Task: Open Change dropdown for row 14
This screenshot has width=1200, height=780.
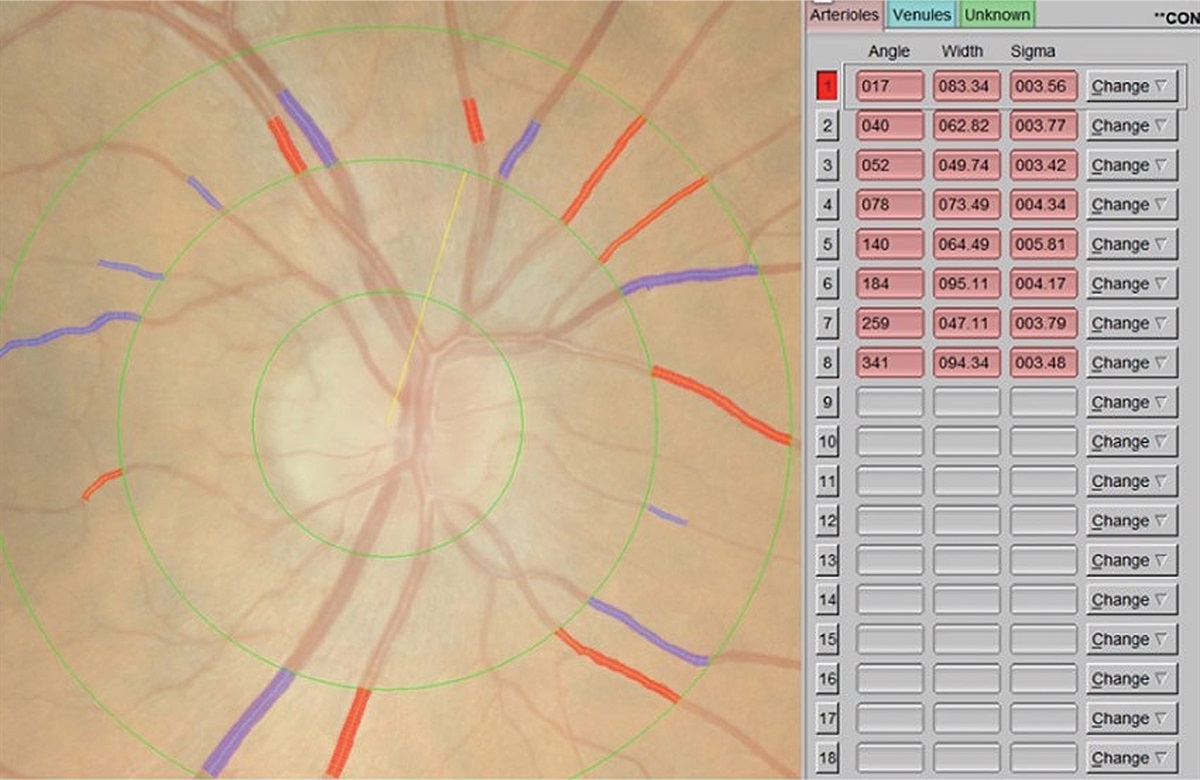Action: pos(1132,600)
